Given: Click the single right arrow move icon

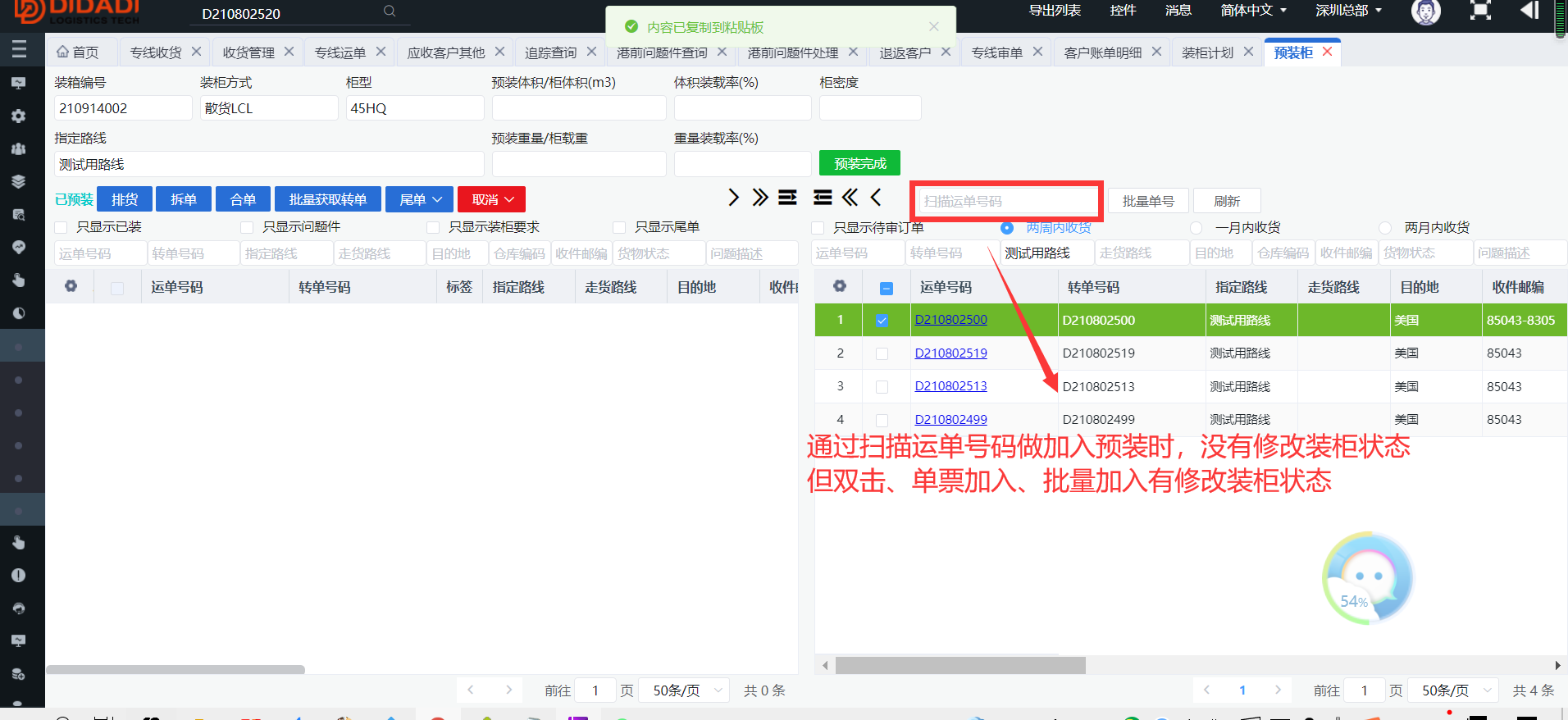Looking at the screenshot, I should (733, 198).
